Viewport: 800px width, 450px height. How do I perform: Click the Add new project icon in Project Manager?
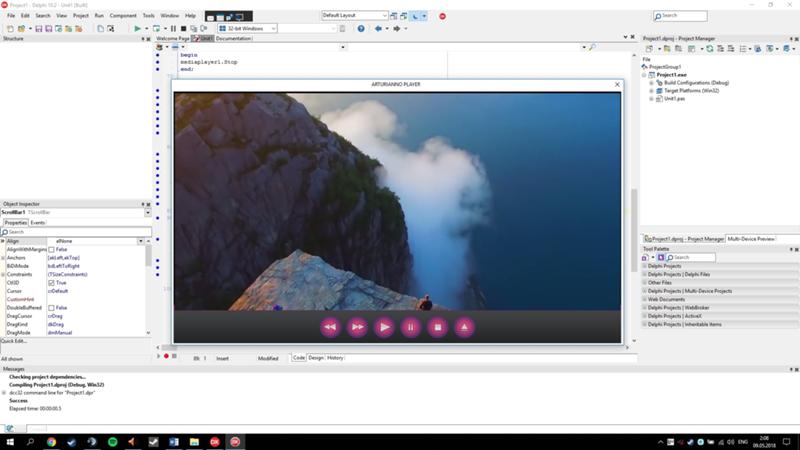coord(667,48)
